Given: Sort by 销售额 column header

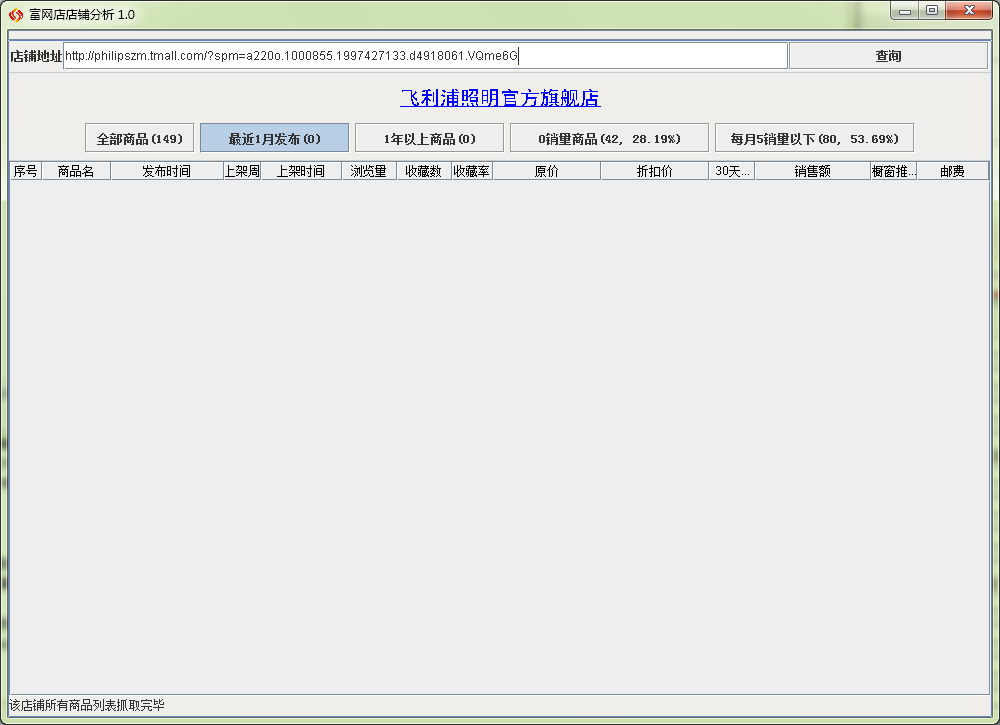Looking at the screenshot, I should coord(812,171).
